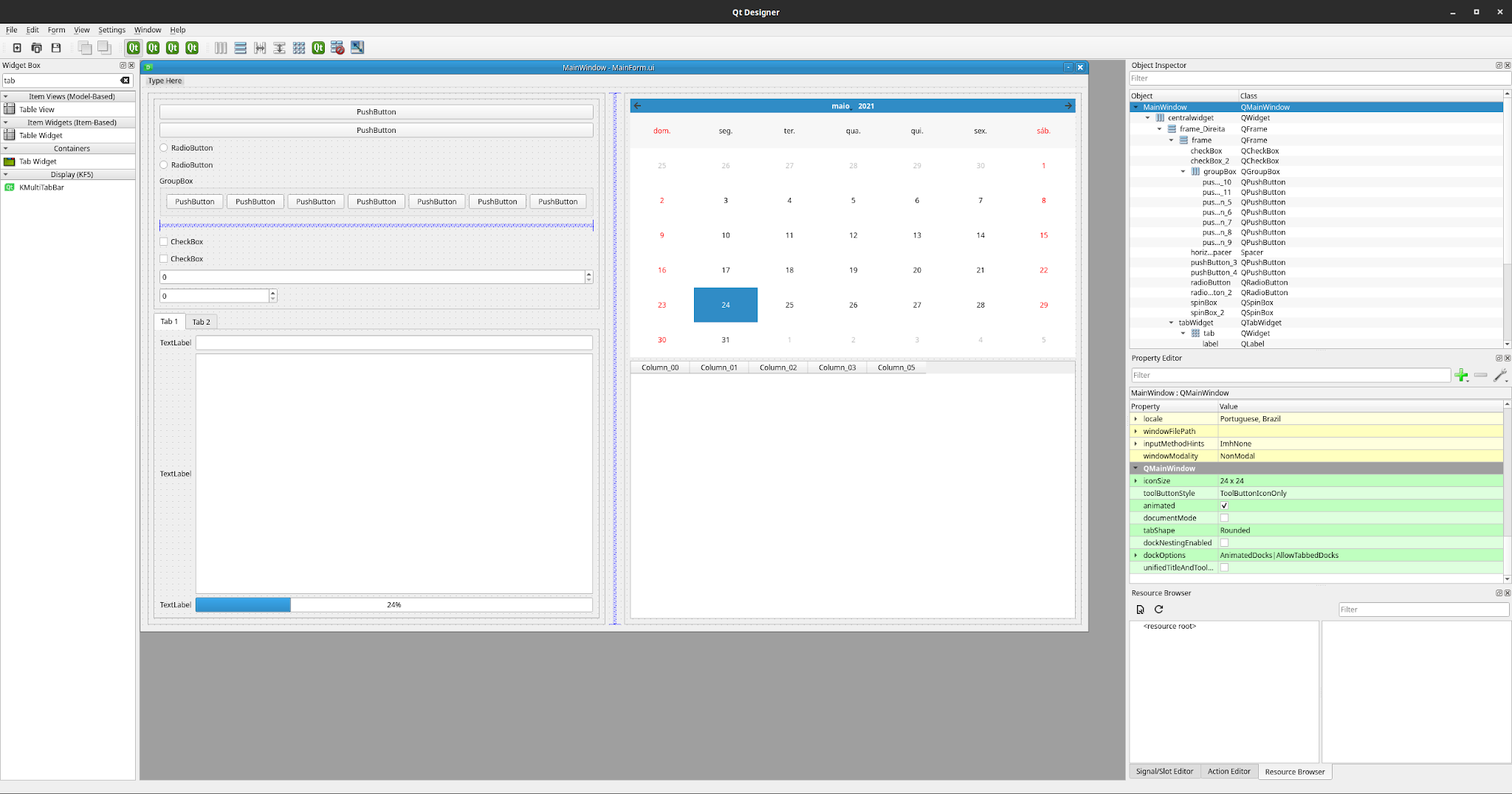Switch to the Action Editor tab
Viewport: 1512px width, 794px height.
(1228, 771)
